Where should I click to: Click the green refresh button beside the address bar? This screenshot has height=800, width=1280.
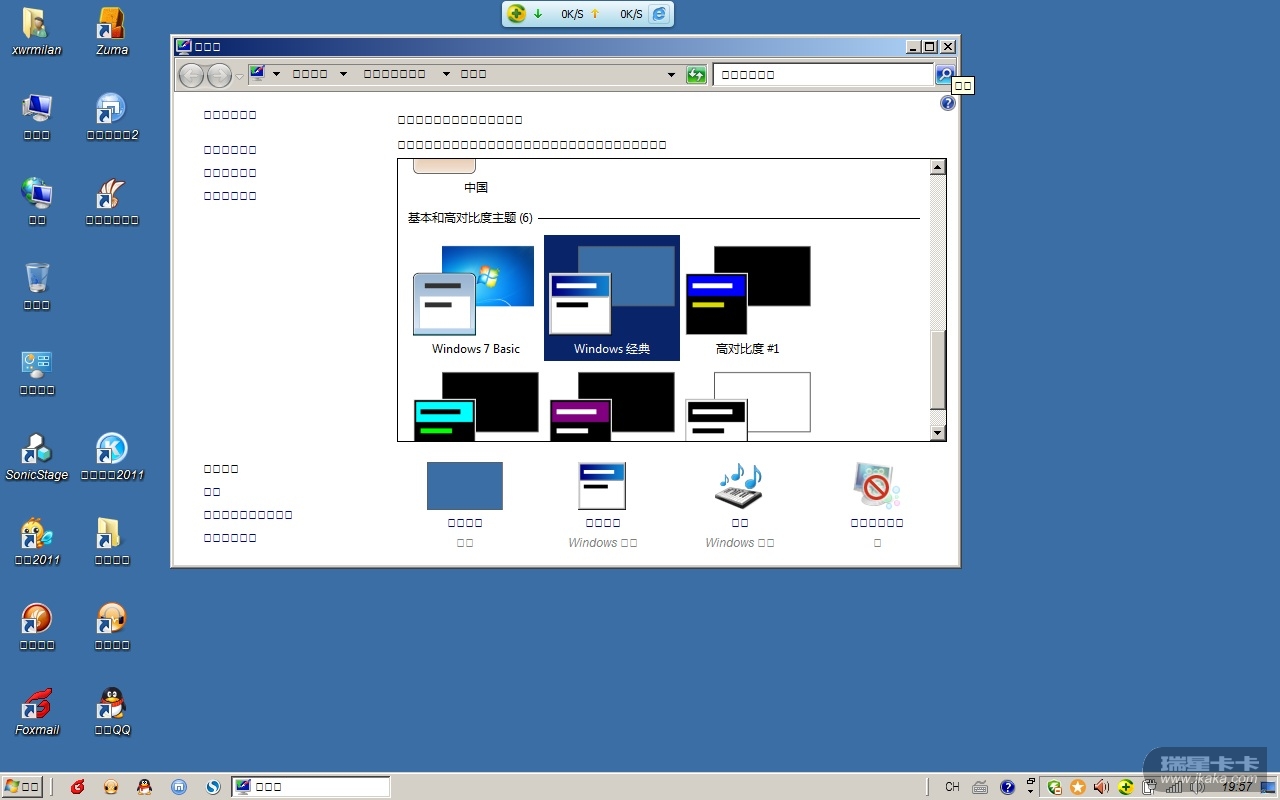coord(697,74)
